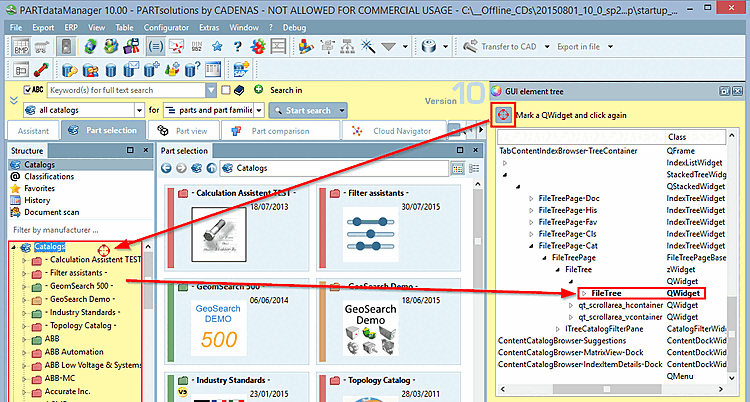Screen dimensions: 750x402
Task: Toggle the speaker device toolbar button
Action: click(66, 46)
